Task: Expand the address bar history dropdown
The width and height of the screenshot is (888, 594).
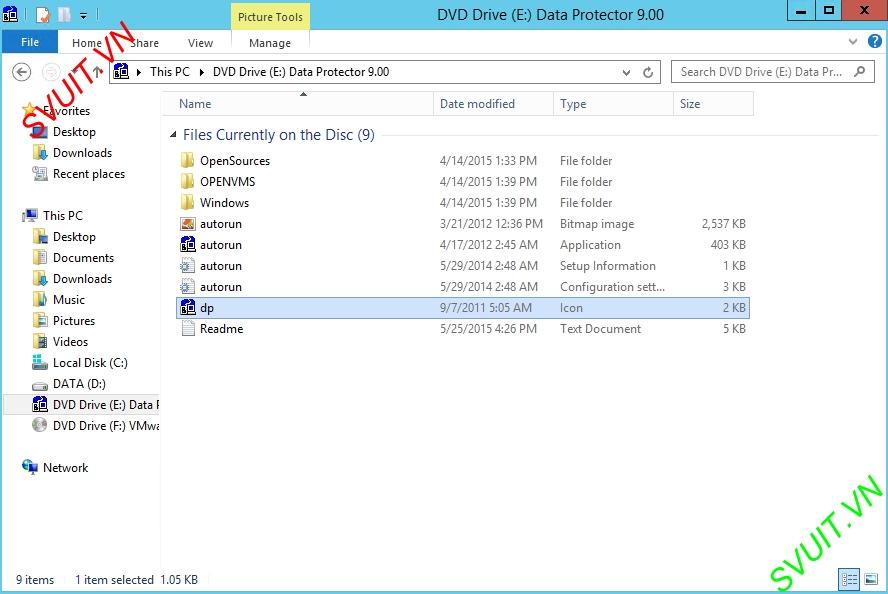Action: [x=626, y=72]
